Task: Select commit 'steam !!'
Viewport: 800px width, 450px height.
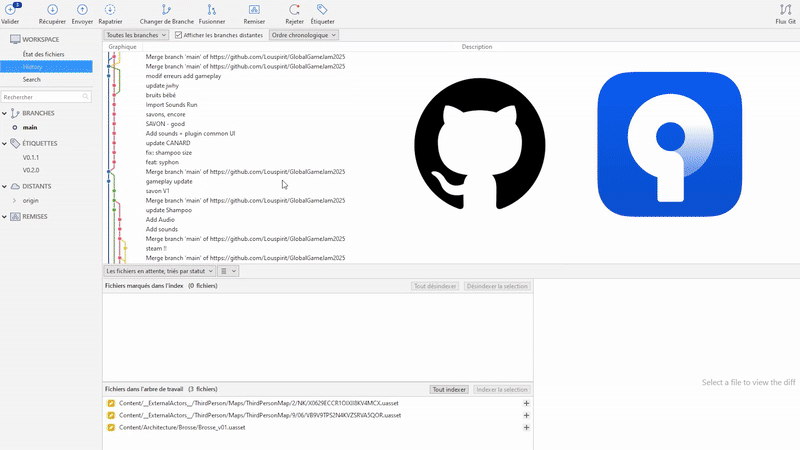Action: point(156,248)
